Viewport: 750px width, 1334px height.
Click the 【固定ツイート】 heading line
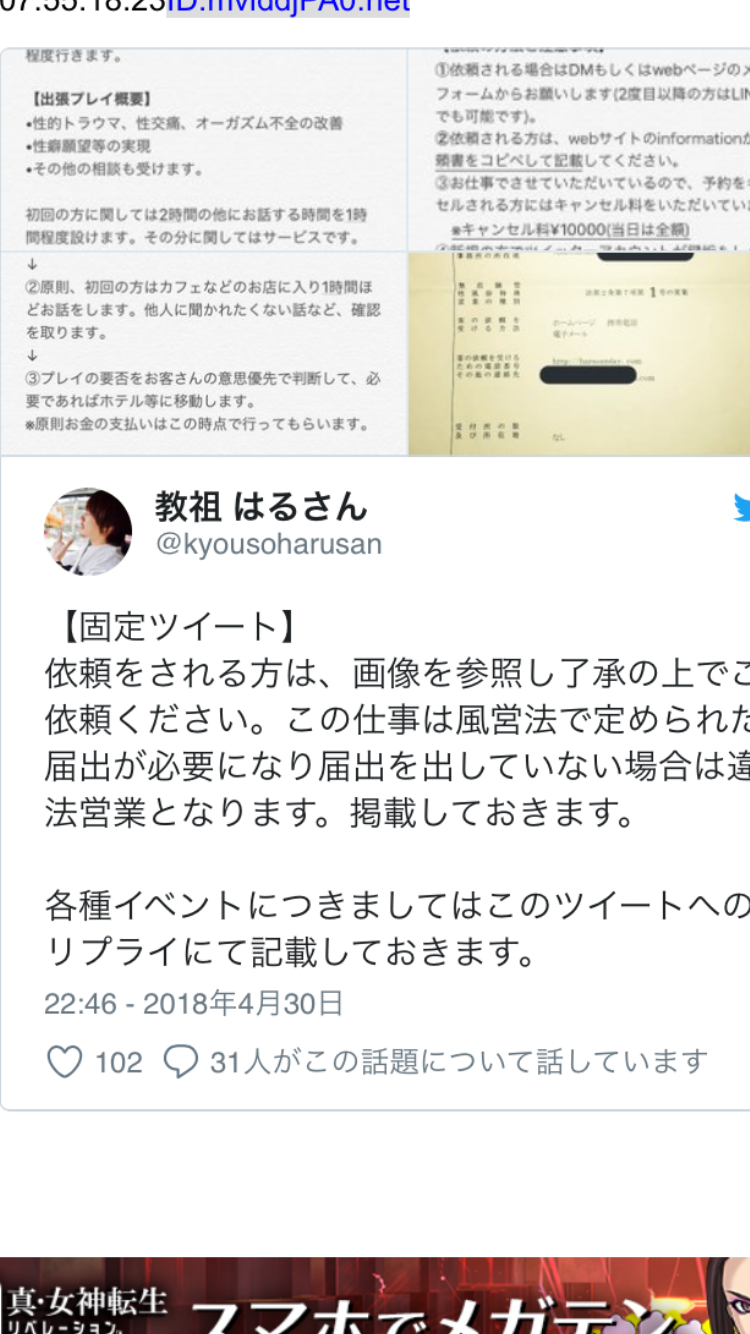(172, 627)
